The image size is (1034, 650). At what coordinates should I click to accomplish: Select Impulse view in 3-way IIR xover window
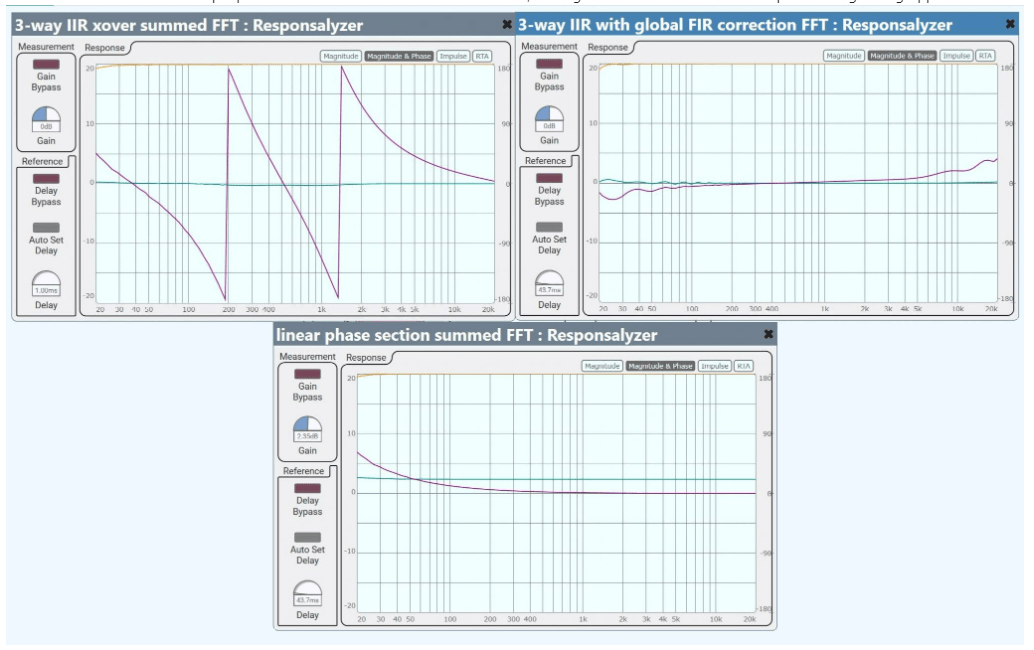(x=453, y=56)
